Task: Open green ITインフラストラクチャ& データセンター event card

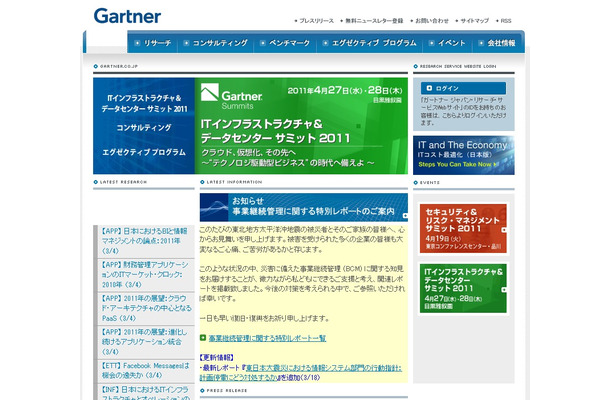Action: click(x=463, y=288)
